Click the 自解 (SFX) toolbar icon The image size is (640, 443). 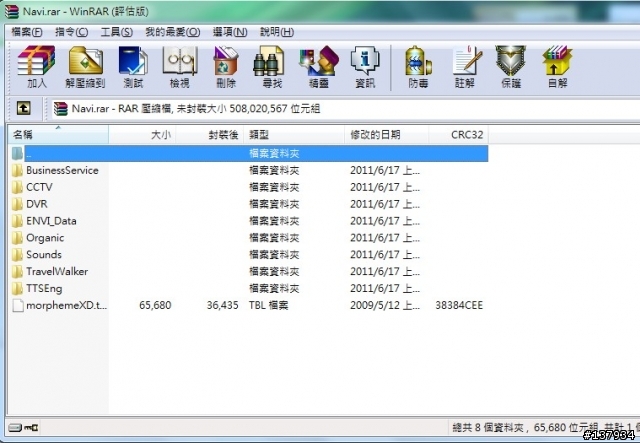[558, 67]
